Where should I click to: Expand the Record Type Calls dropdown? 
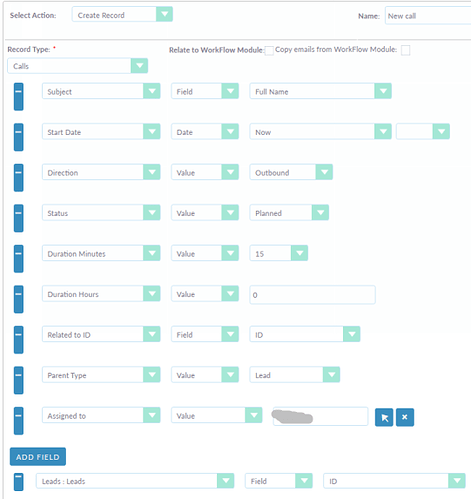(x=77, y=66)
